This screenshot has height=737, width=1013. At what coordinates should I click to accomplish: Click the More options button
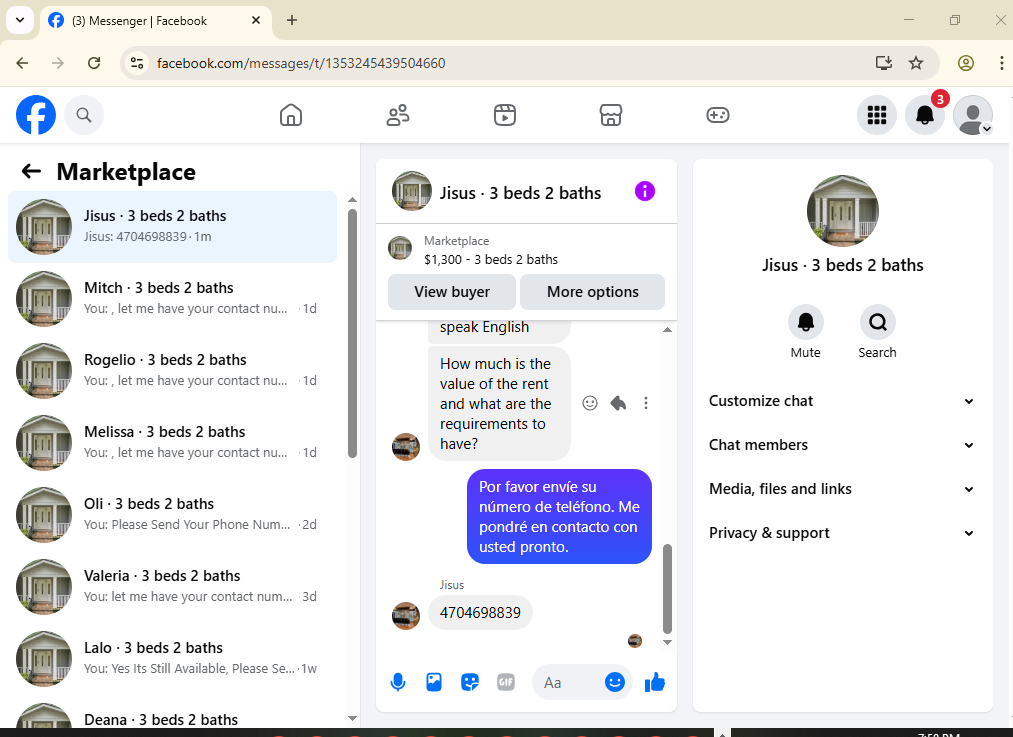point(592,292)
